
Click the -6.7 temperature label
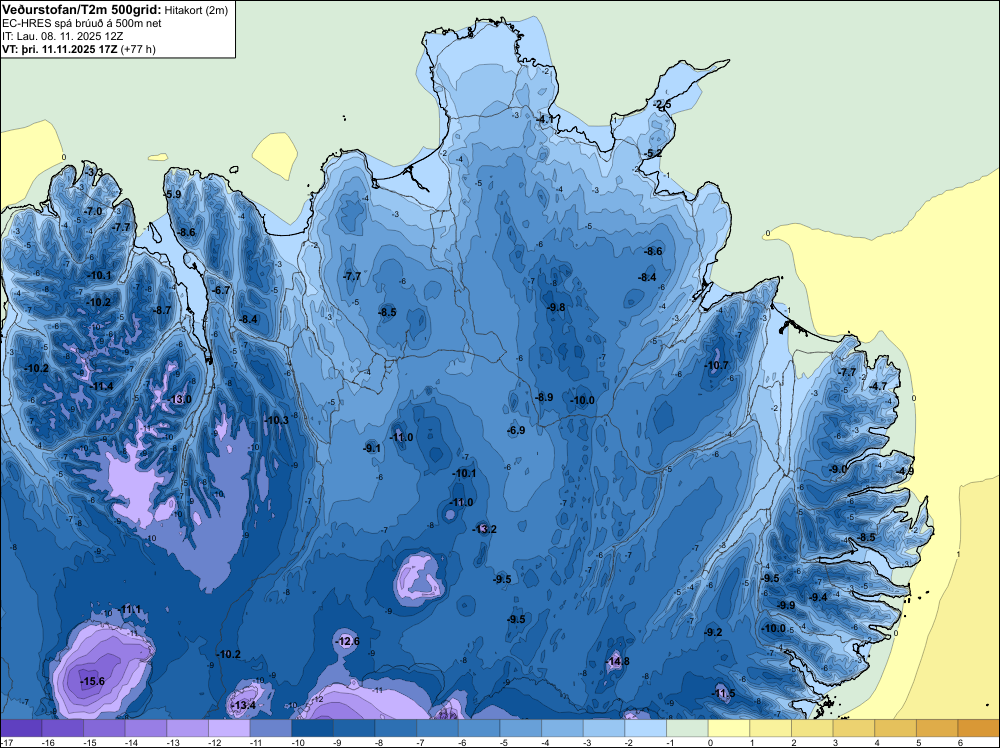(x=221, y=290)
